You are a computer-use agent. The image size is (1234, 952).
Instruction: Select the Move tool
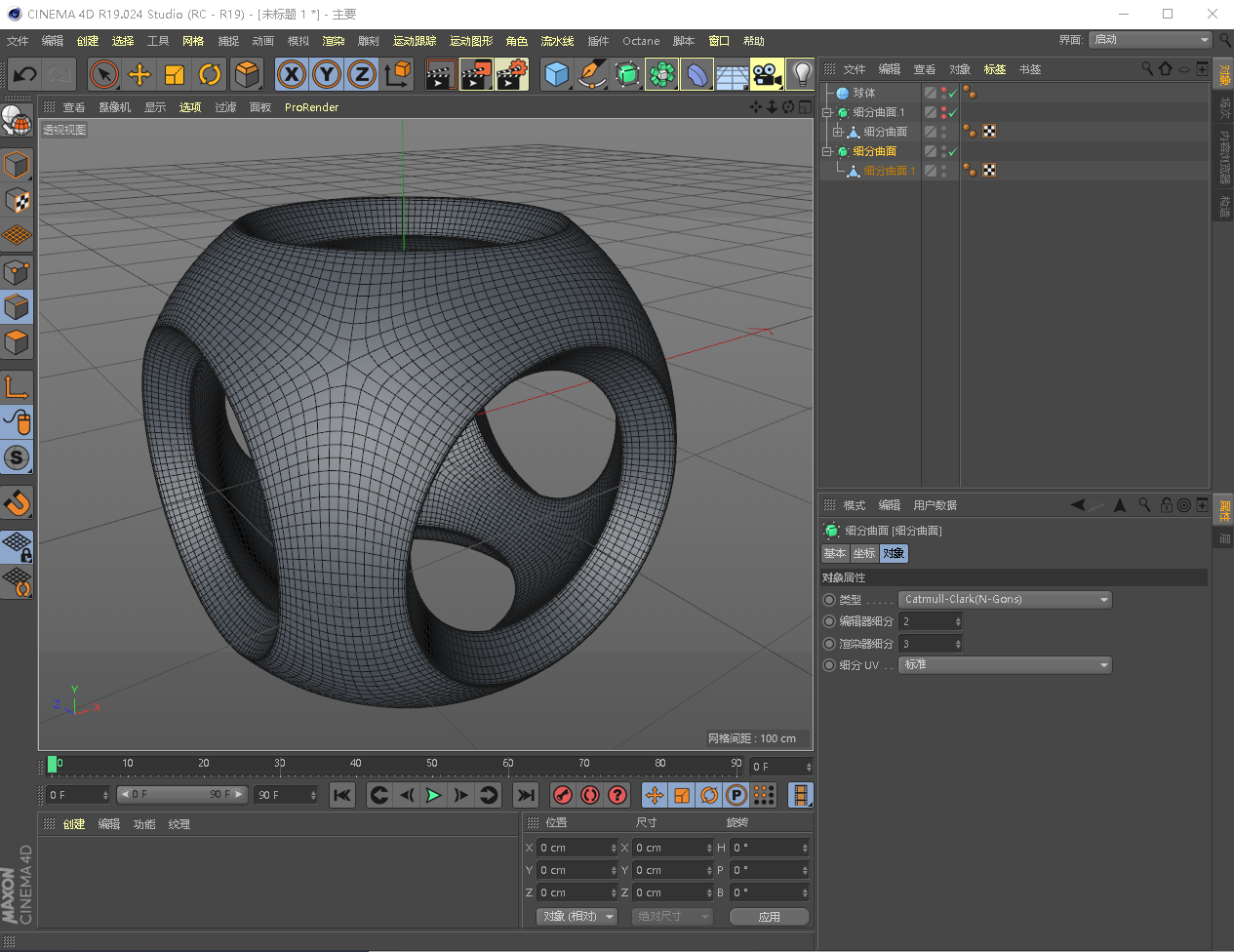point(139,75)
